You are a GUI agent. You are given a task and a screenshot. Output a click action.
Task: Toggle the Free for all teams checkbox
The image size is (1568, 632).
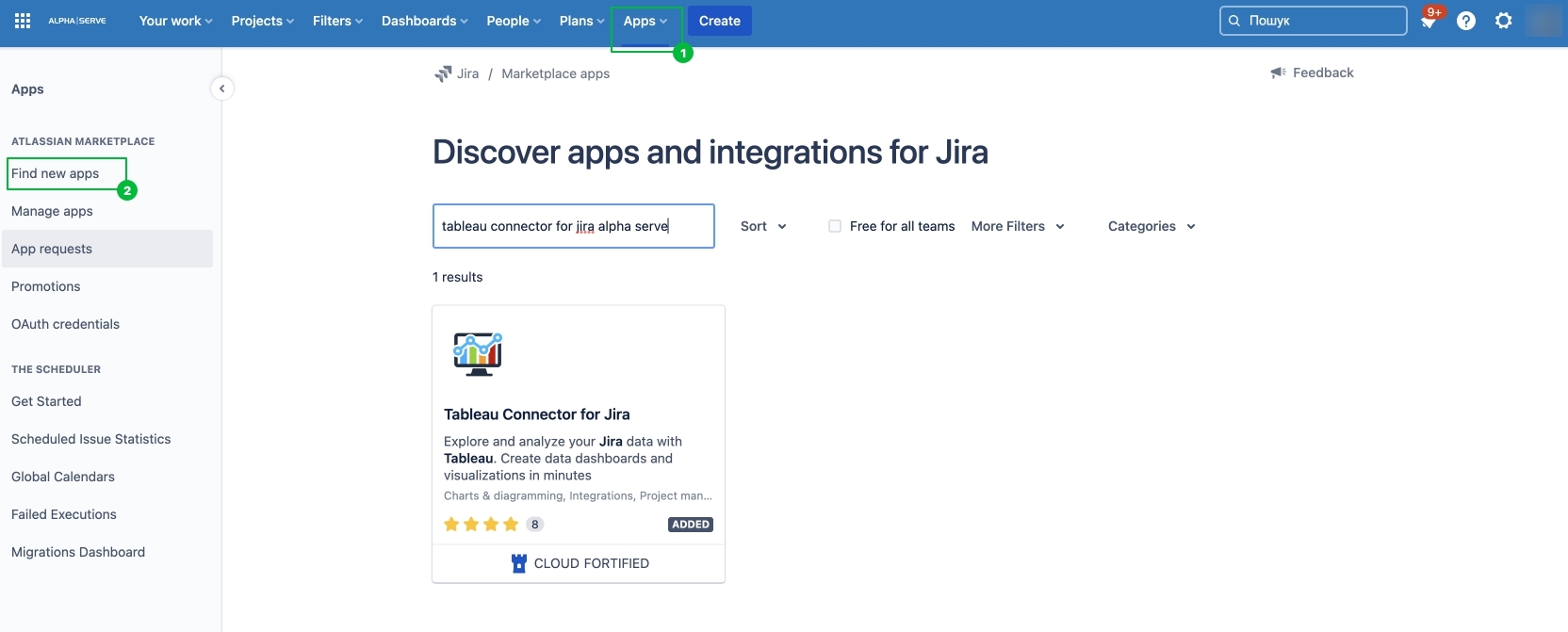835,226
